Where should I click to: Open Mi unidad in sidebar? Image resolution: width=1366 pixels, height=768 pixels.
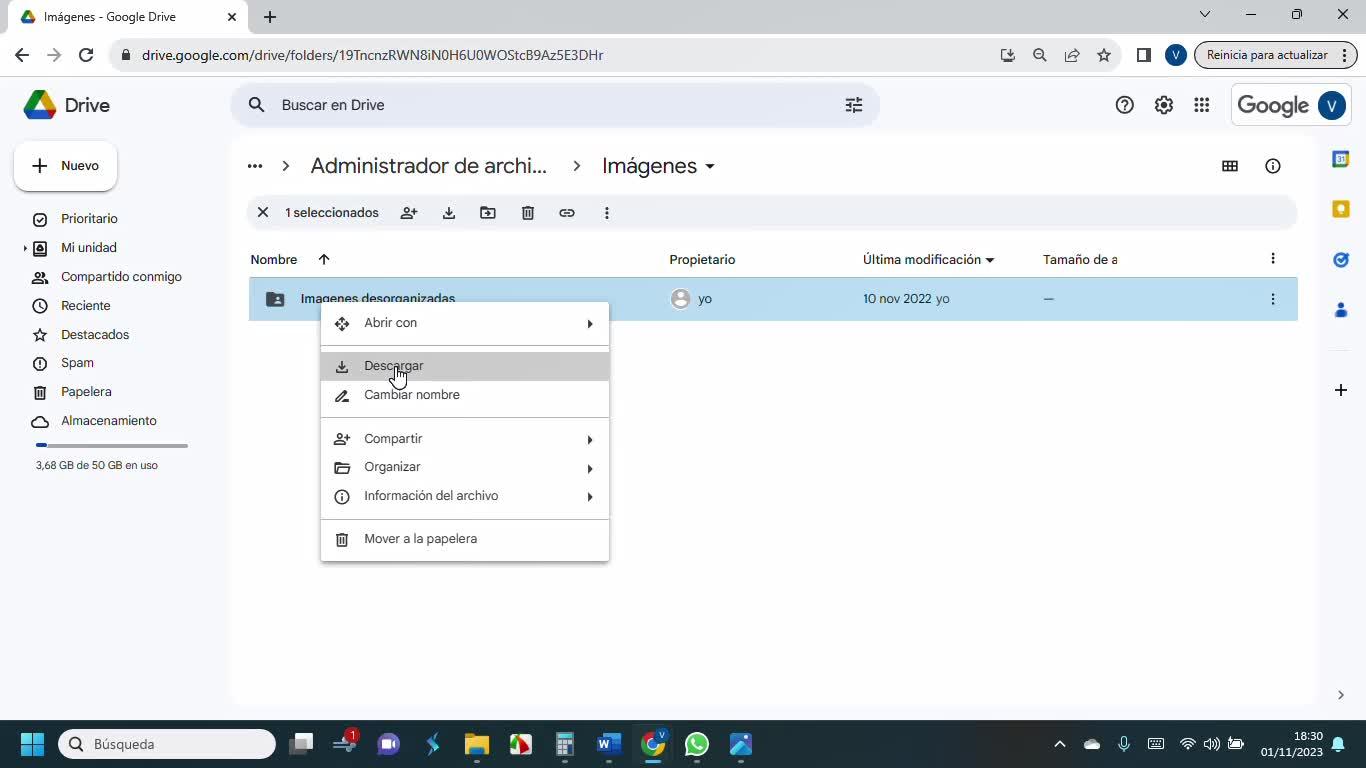(89, 248)
